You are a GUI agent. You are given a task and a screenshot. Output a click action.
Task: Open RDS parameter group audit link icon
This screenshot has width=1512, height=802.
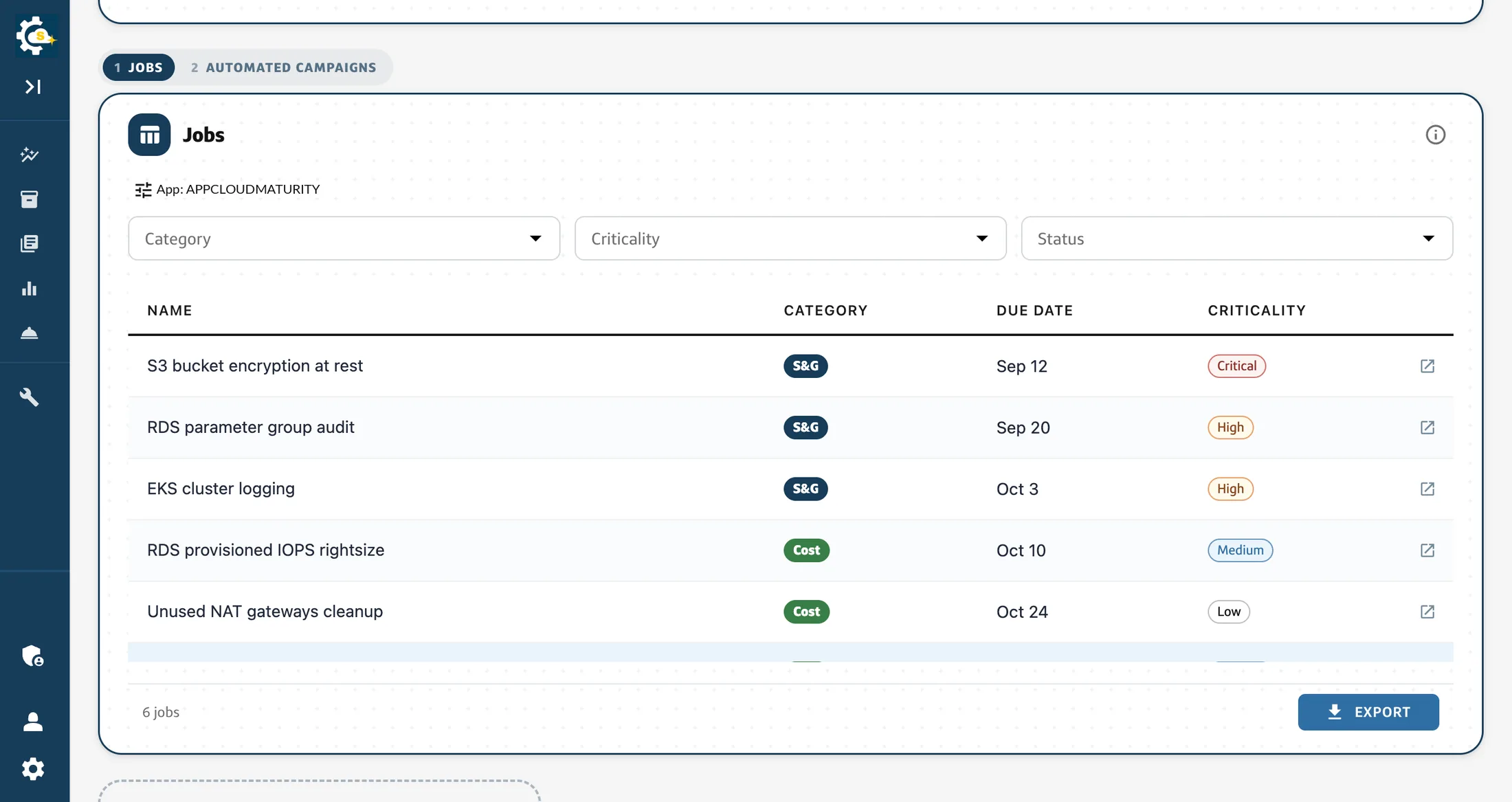pyautogui.click(x=1427, y=427)
